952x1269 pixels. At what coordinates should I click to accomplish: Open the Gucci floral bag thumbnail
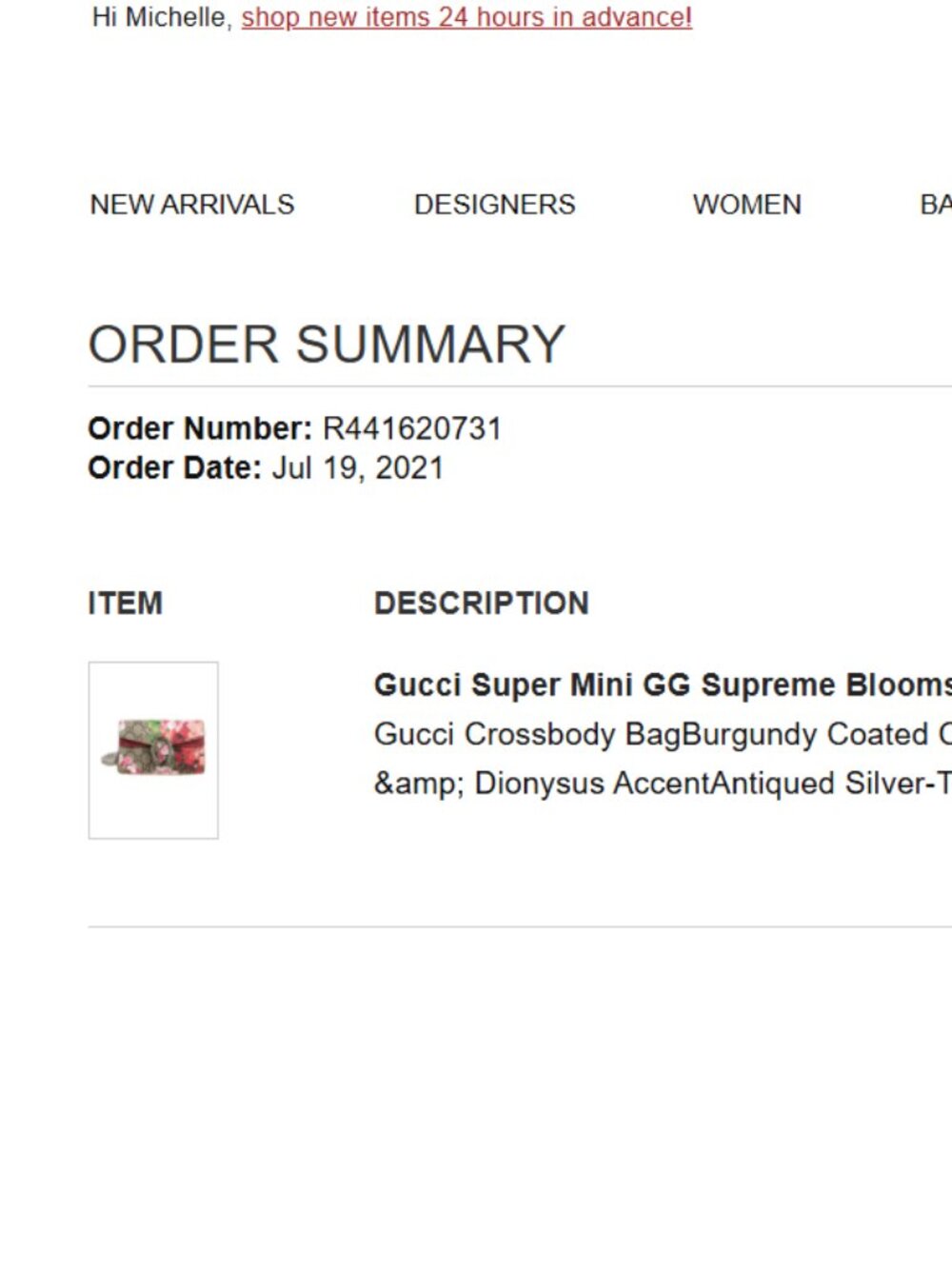coord(153,750)
